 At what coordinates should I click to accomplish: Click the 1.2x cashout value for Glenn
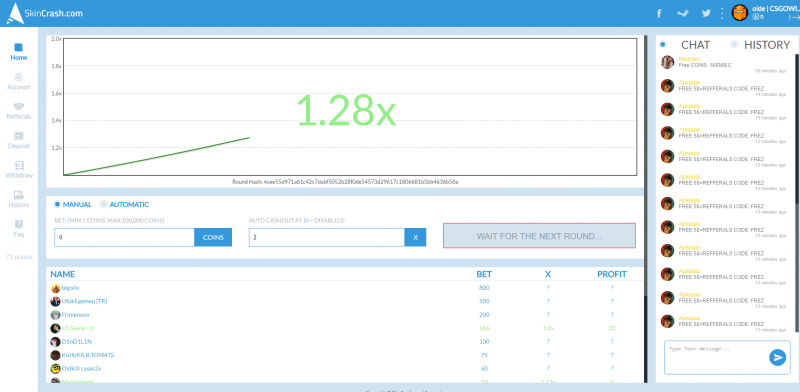pyautogui.click(x=548, y=328)
